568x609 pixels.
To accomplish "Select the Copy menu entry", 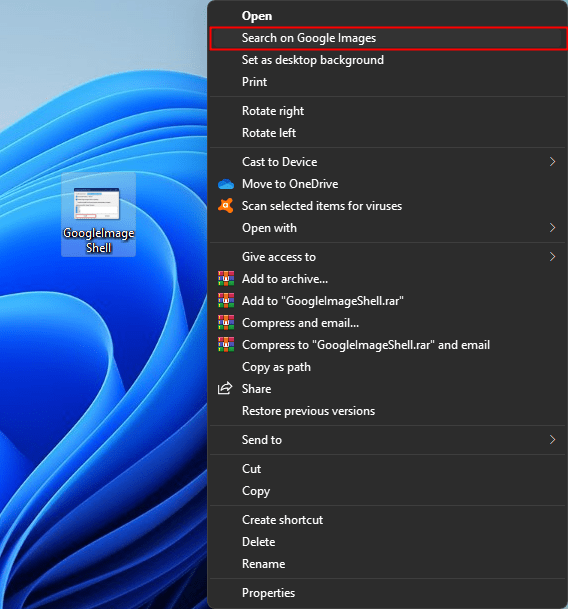I will [387, 491].
